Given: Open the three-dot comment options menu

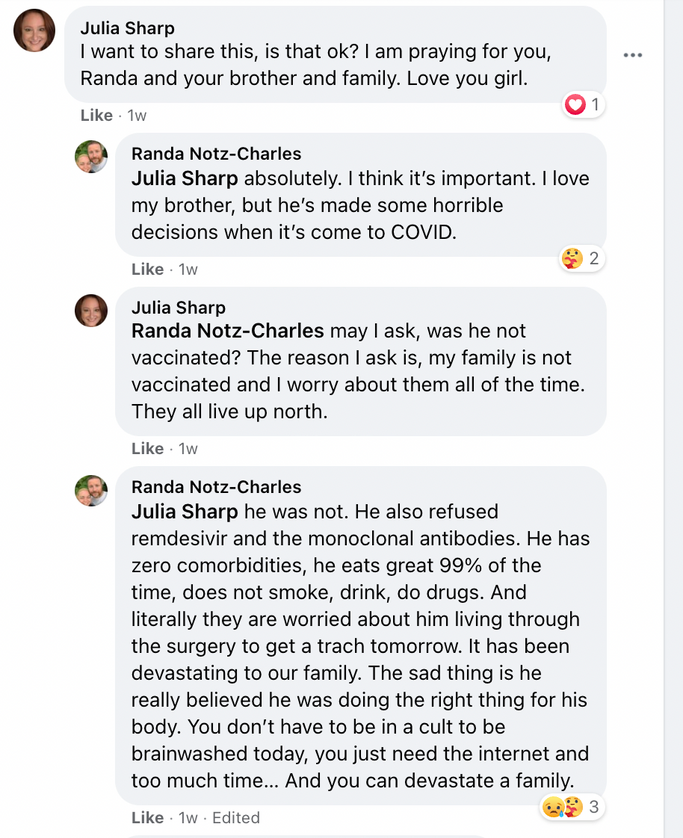Looking at the screenshot, I should pyautogui.click(x=632, y=55).
